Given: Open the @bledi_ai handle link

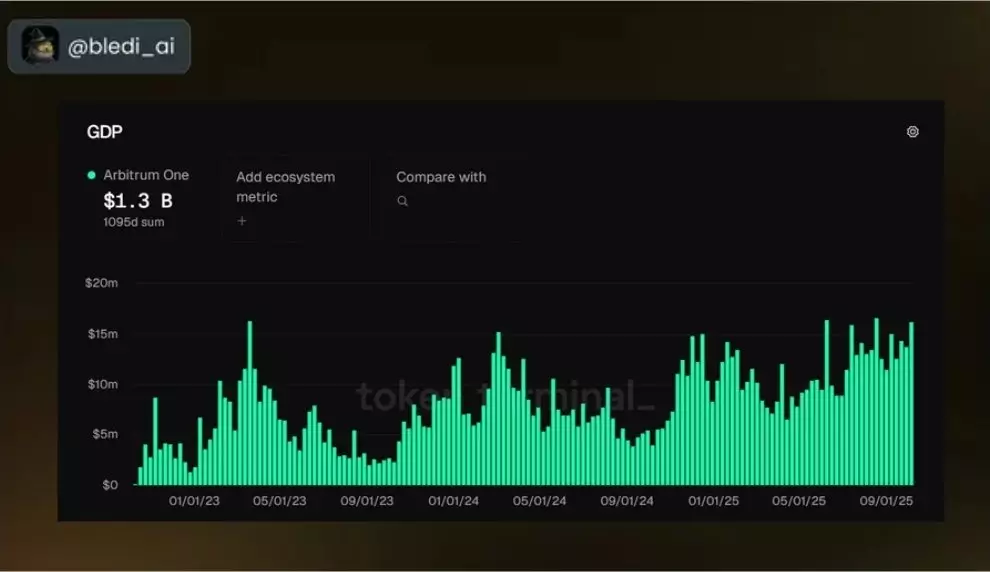Looking at the screenshot, I should (x=117, y=46).
